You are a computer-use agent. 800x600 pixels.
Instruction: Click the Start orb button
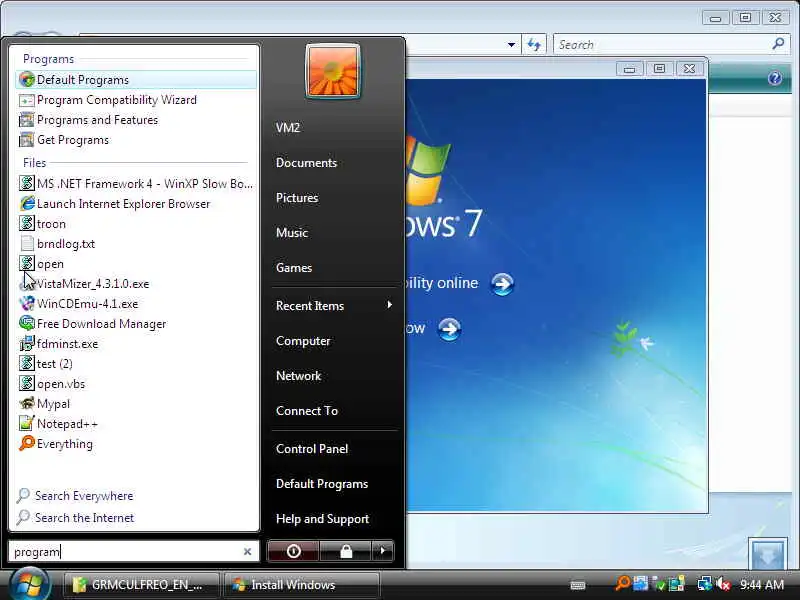click(x=30, y=585)
